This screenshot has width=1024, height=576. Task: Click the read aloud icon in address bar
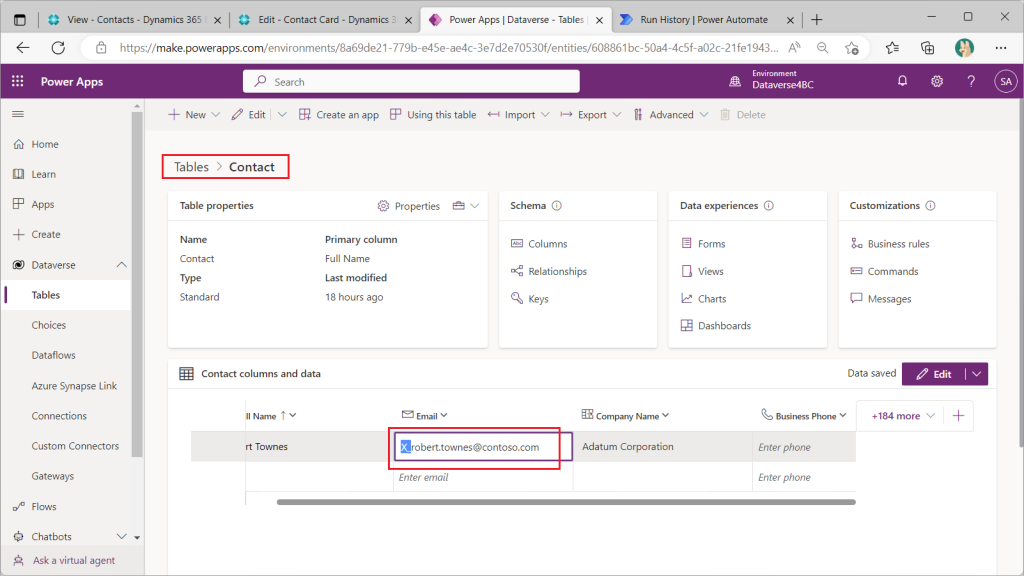click(x=794, y=48)
